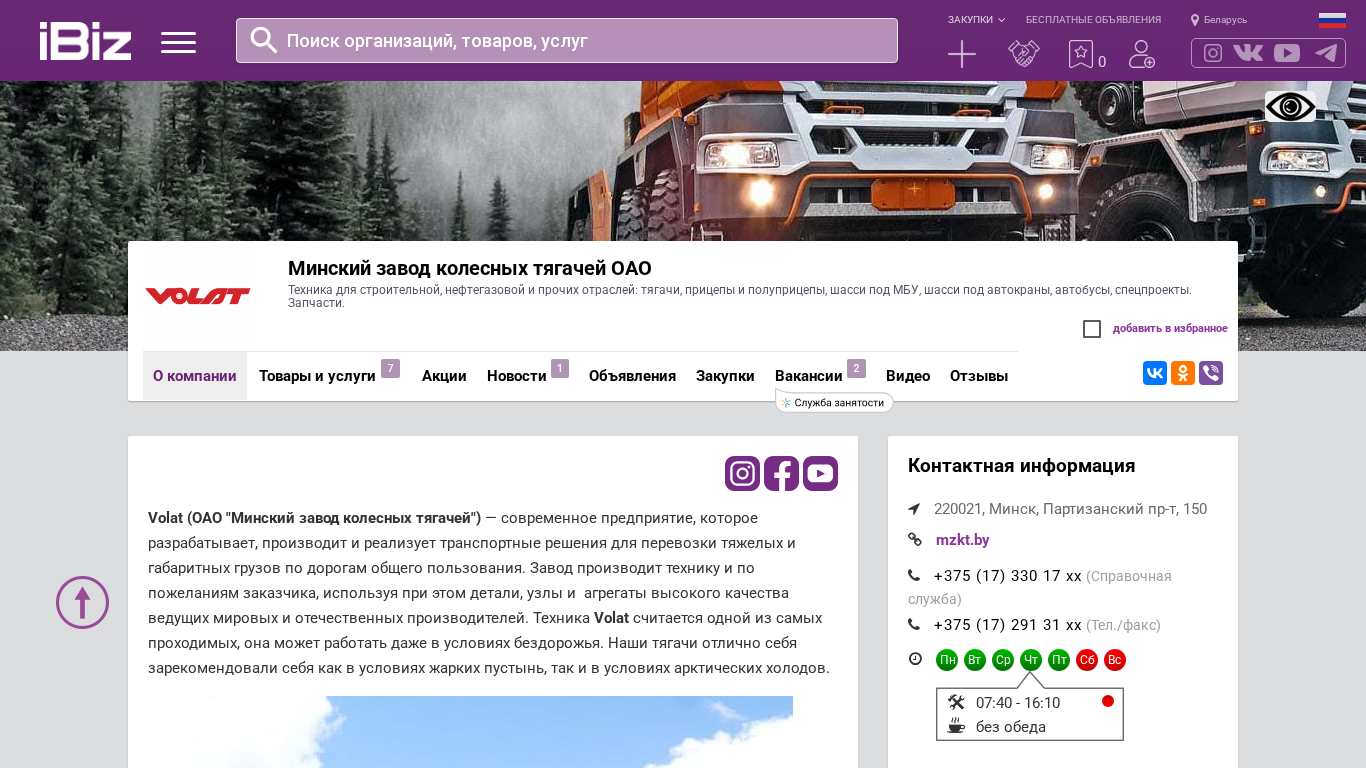
Task: Share the company page on Odnoklassniki
Action: click(x=1183, y=373)
